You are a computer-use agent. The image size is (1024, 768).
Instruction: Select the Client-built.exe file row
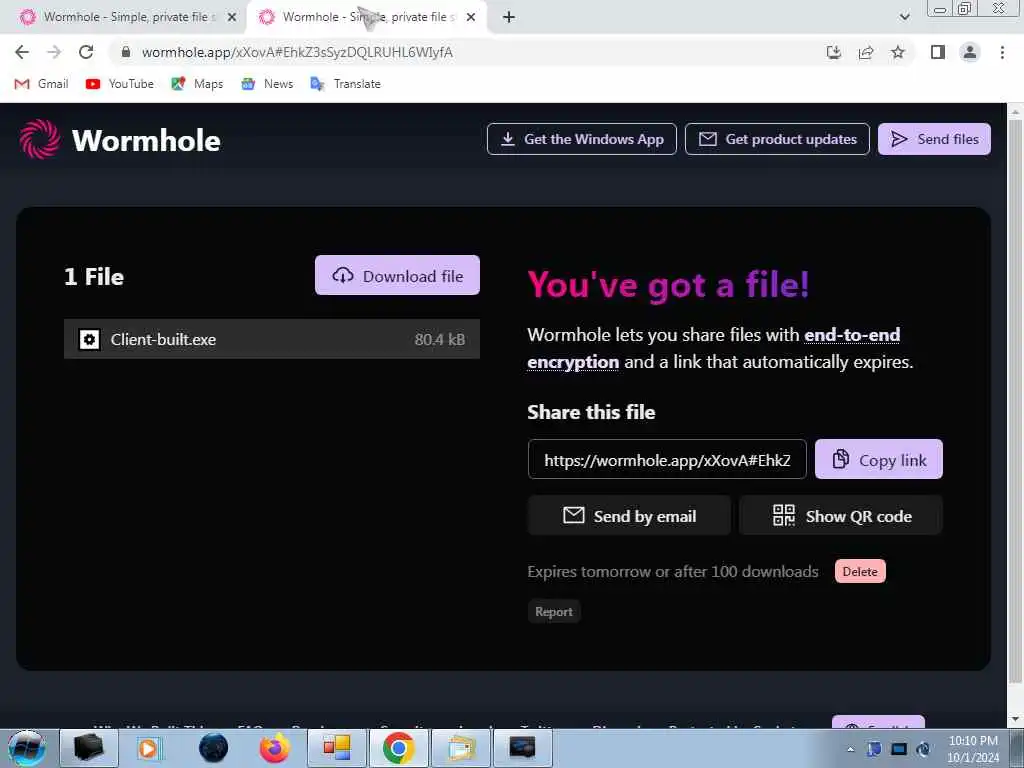point(272,339)
